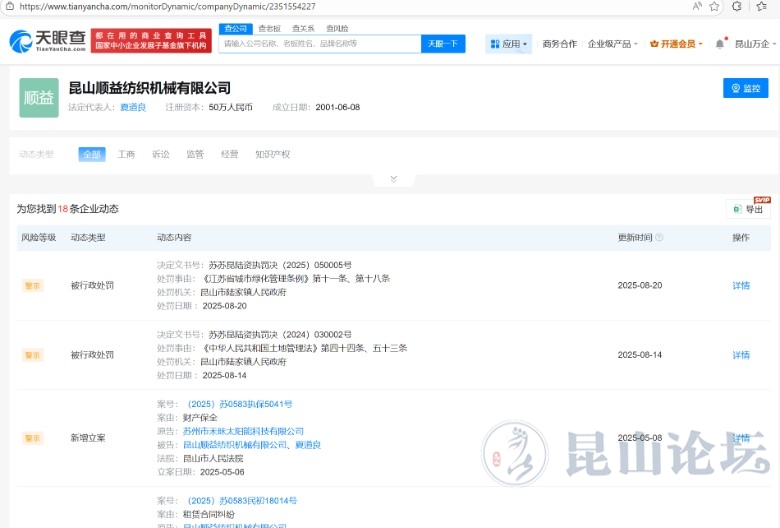Click the 天眼一下 search button
The image size is (780, 528).
pos(442,44)
